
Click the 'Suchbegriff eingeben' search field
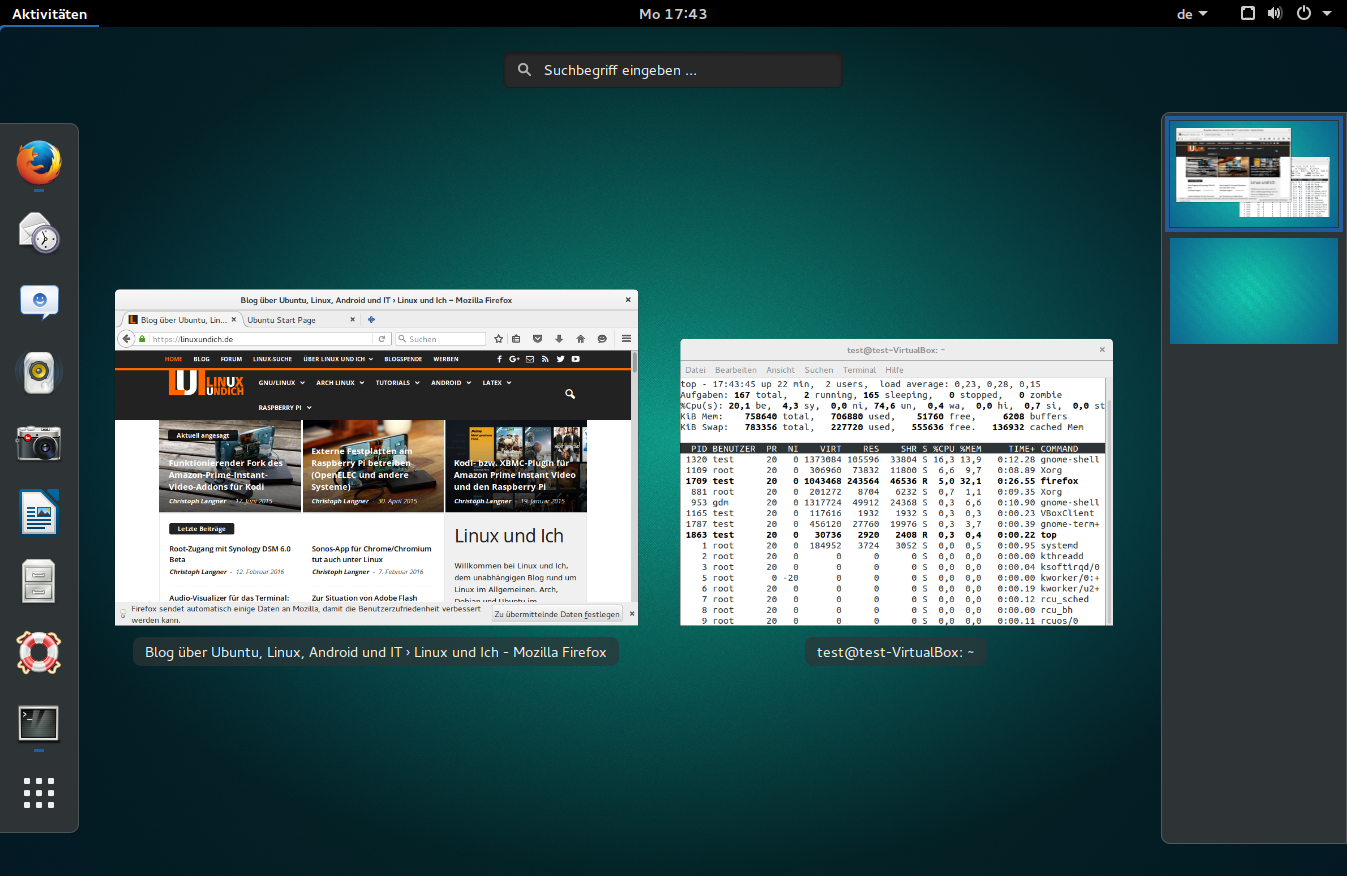673,71
